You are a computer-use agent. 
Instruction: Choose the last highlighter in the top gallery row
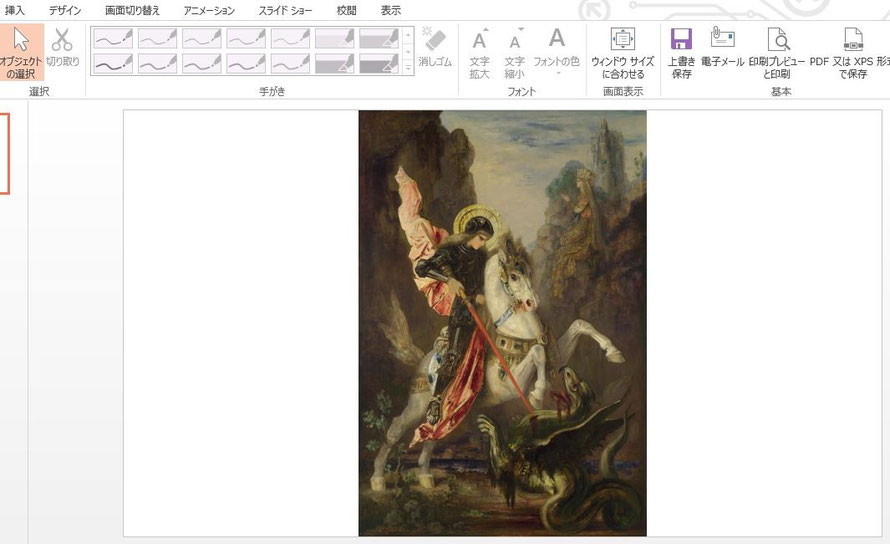pyautogui.click(x=379, y=39)
